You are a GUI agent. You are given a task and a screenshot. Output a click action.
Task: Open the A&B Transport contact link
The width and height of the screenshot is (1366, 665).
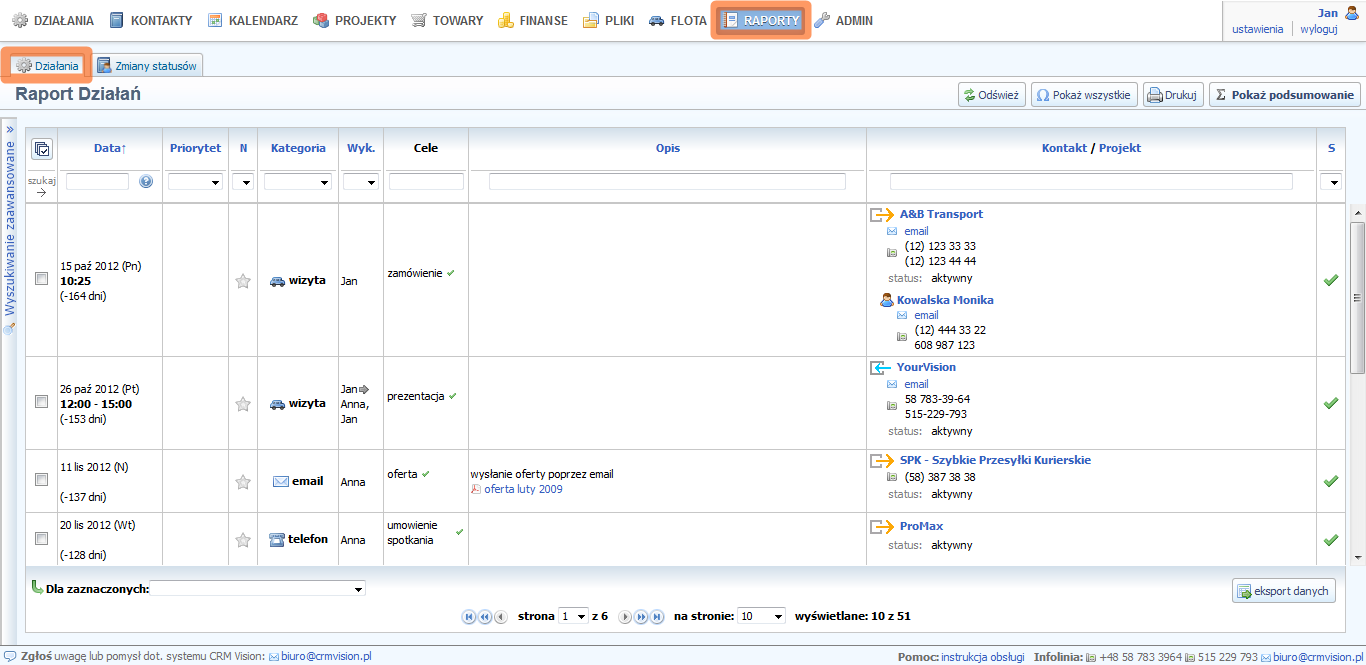pyautogui.click(x=941, y=214)
